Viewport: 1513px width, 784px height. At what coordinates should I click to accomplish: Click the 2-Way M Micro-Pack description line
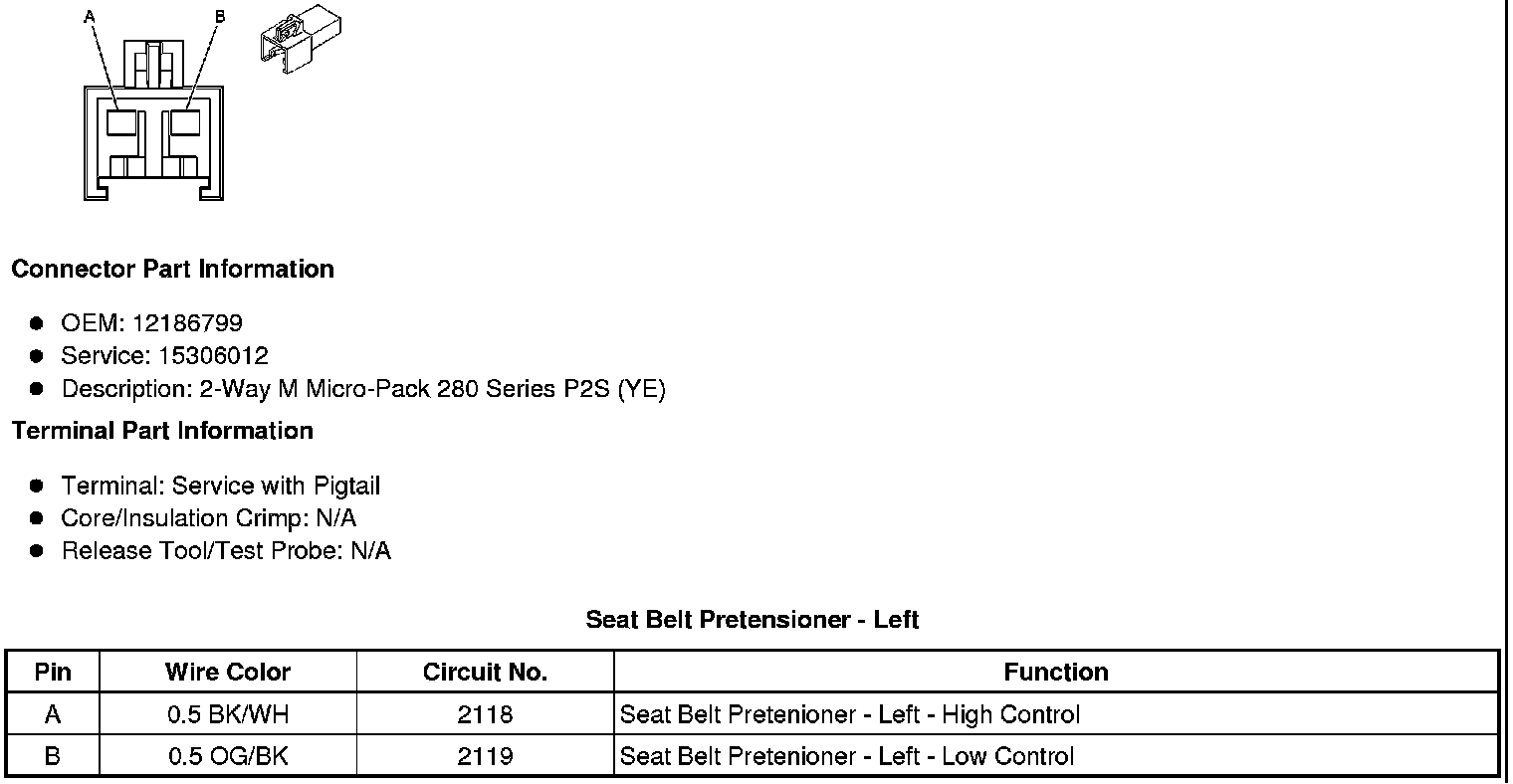pos(363,389)
